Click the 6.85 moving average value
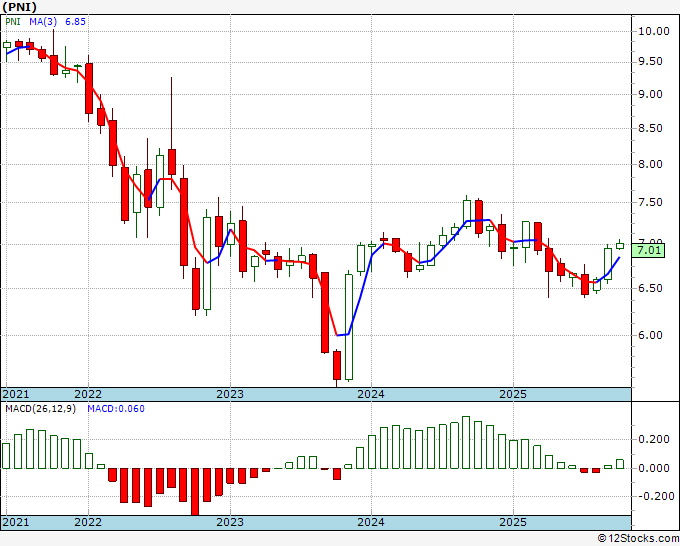 (x=75, y=22)
